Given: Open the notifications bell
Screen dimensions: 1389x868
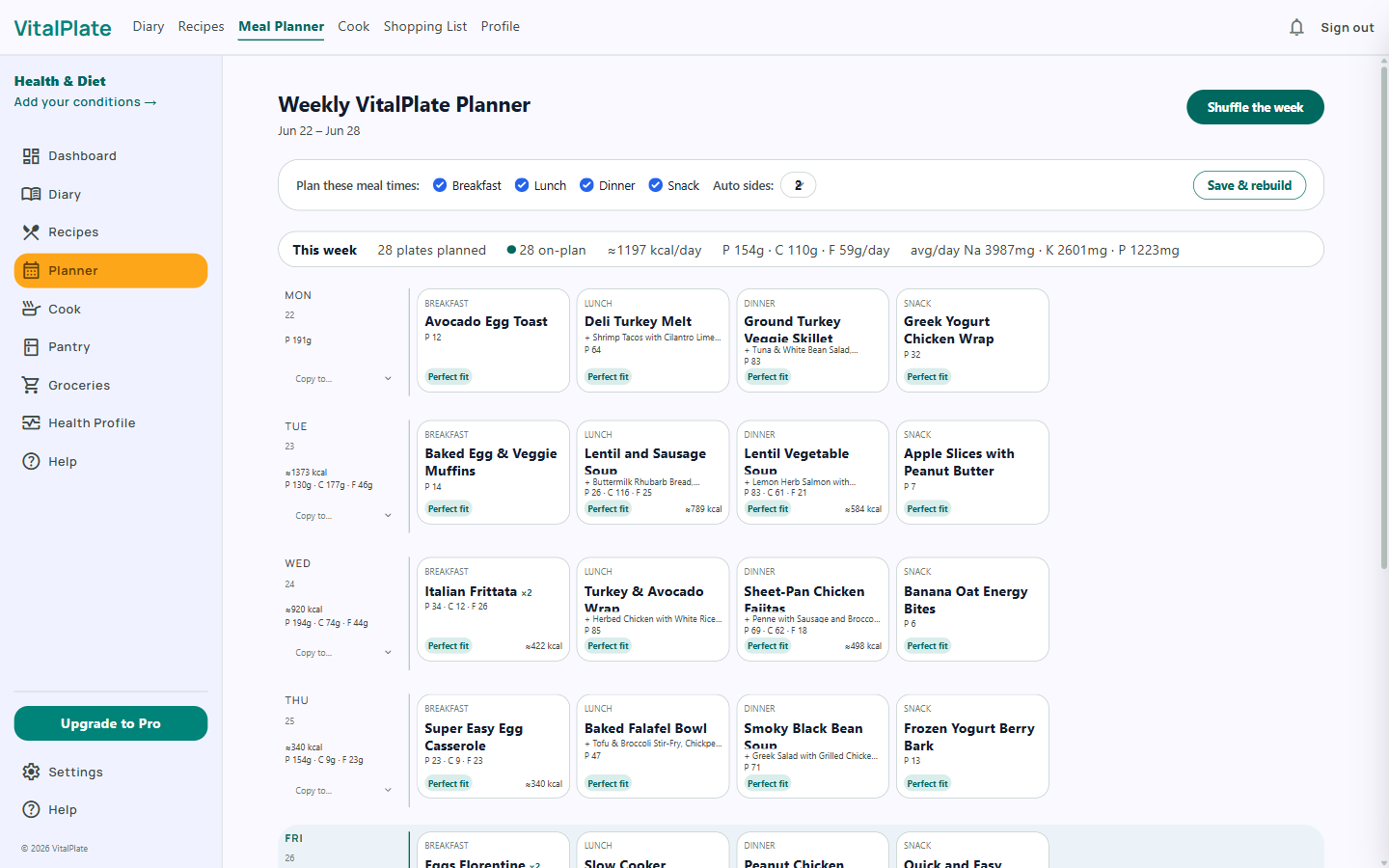Looking at the screenshot, I should point(1296,27).
